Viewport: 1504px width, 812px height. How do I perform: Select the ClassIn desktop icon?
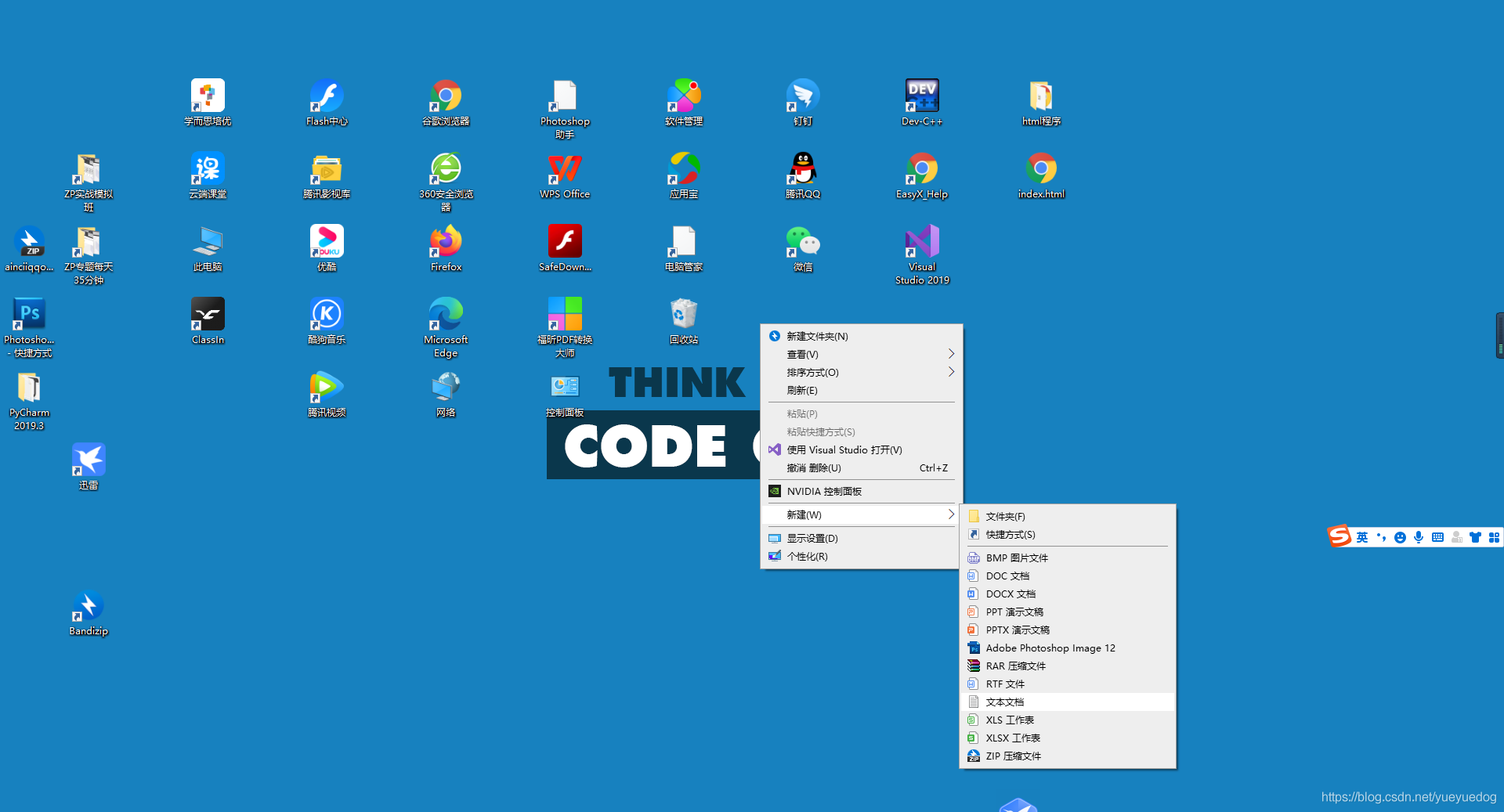(x=208, y=320)
